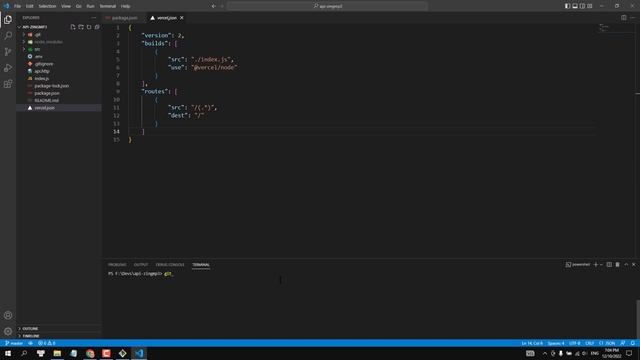
Task: Open the File menu
Action: coord(18,6)
